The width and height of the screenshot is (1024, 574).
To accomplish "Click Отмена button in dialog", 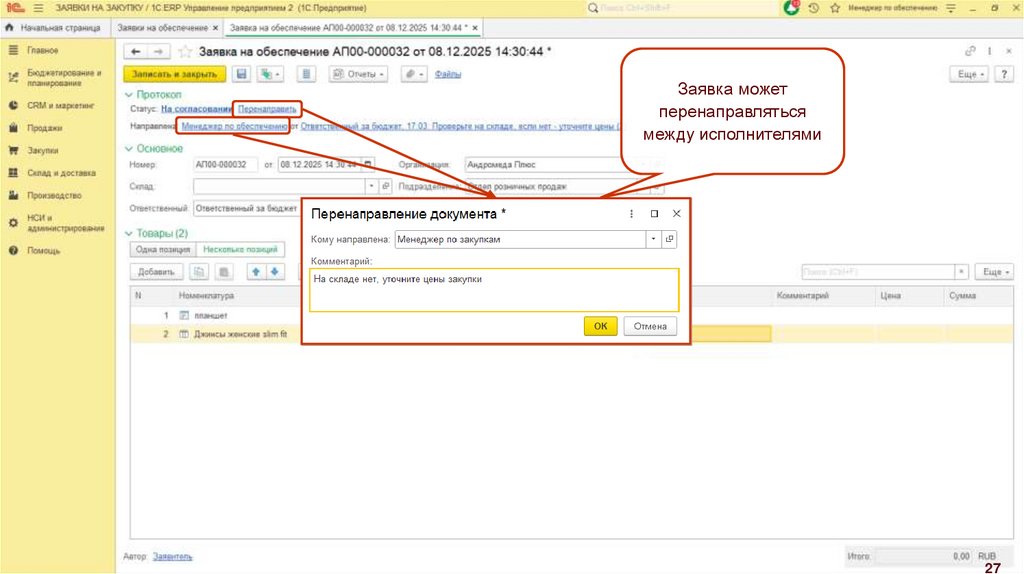I will tap(650, 326).
